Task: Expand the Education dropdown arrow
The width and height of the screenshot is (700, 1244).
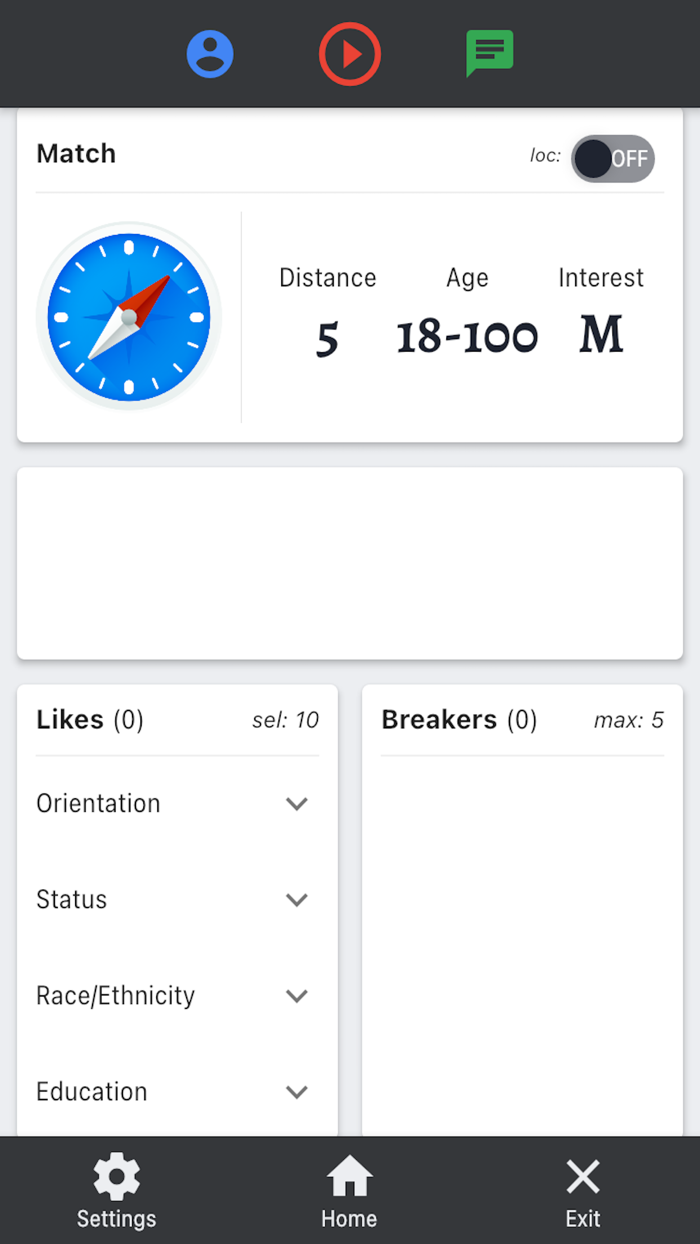Action: (x=296, y=1092)
